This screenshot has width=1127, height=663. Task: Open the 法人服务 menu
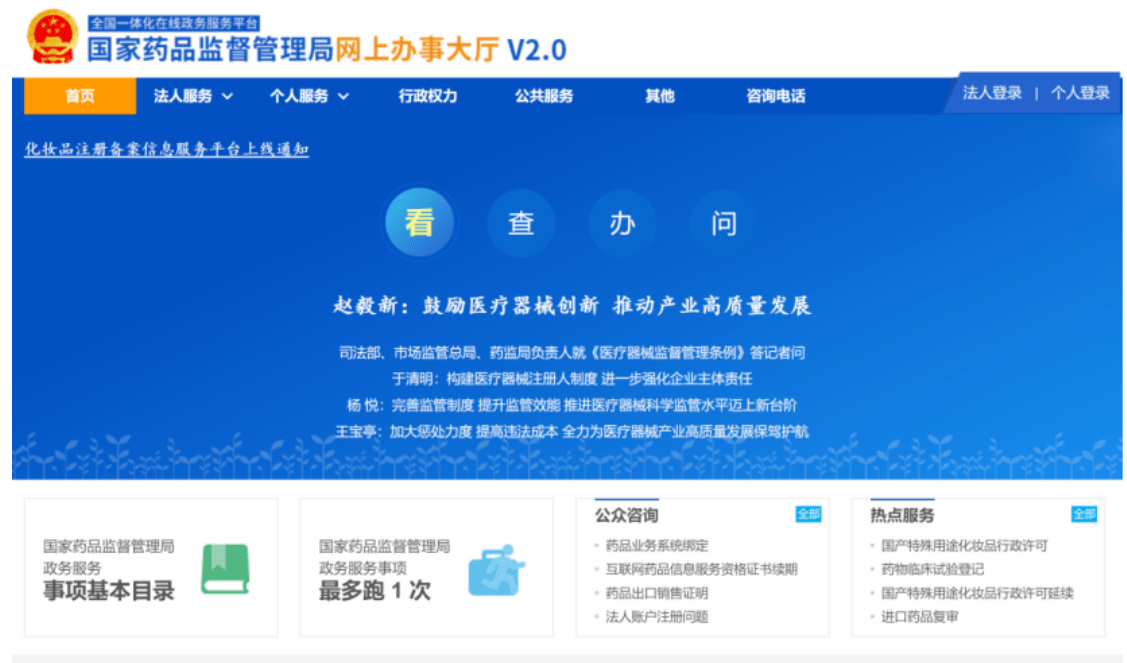point(183,96)
